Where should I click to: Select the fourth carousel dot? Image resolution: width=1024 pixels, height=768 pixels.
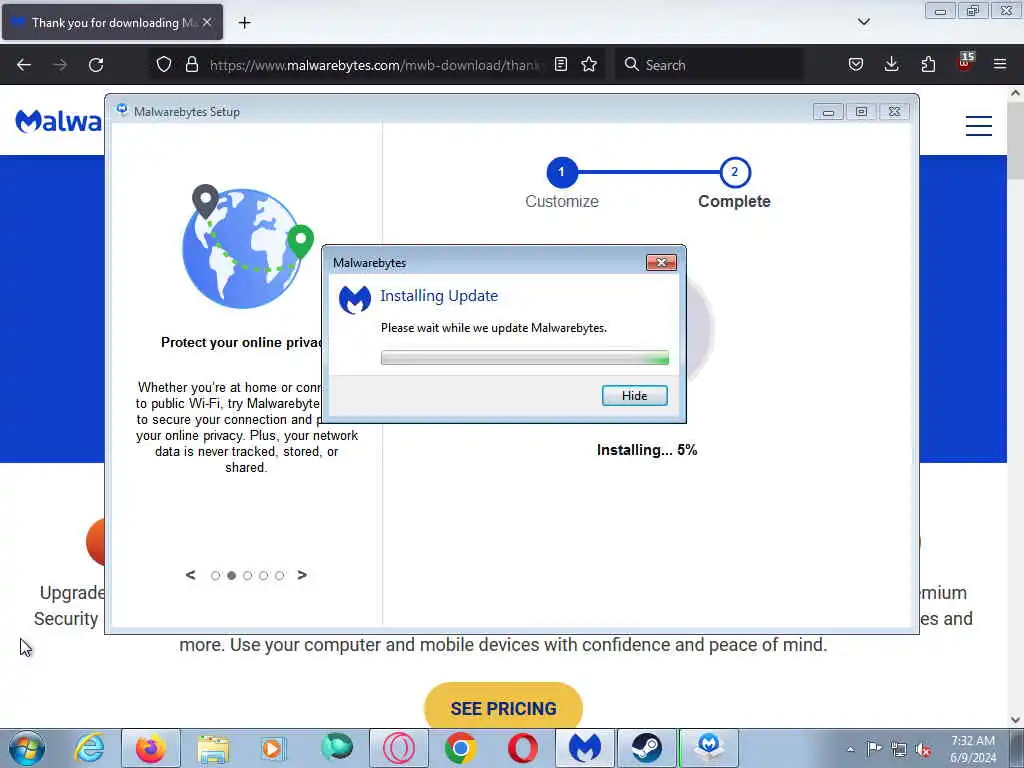click(x=263, y=575)
